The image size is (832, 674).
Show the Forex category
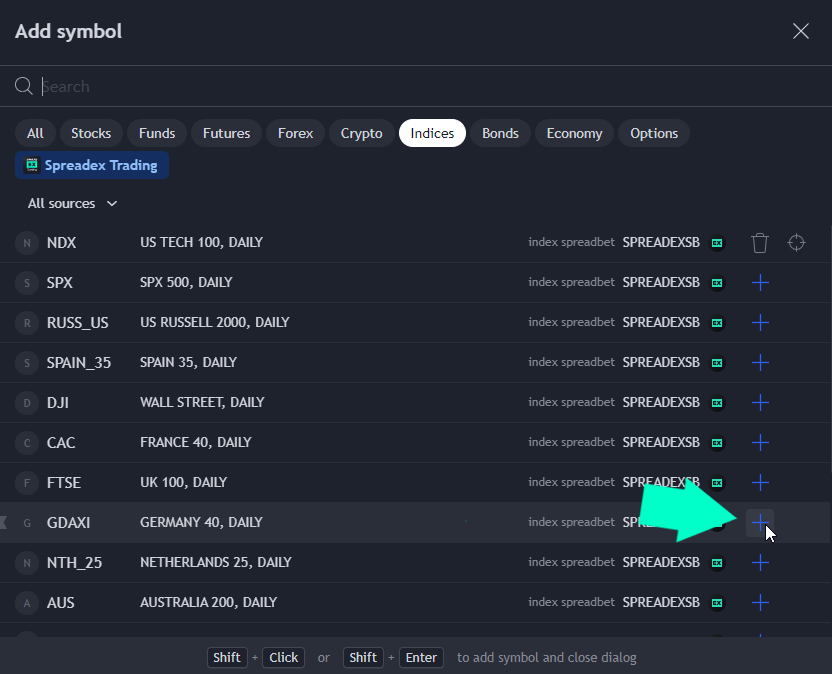pyautogui.click(x=295, y=133)
